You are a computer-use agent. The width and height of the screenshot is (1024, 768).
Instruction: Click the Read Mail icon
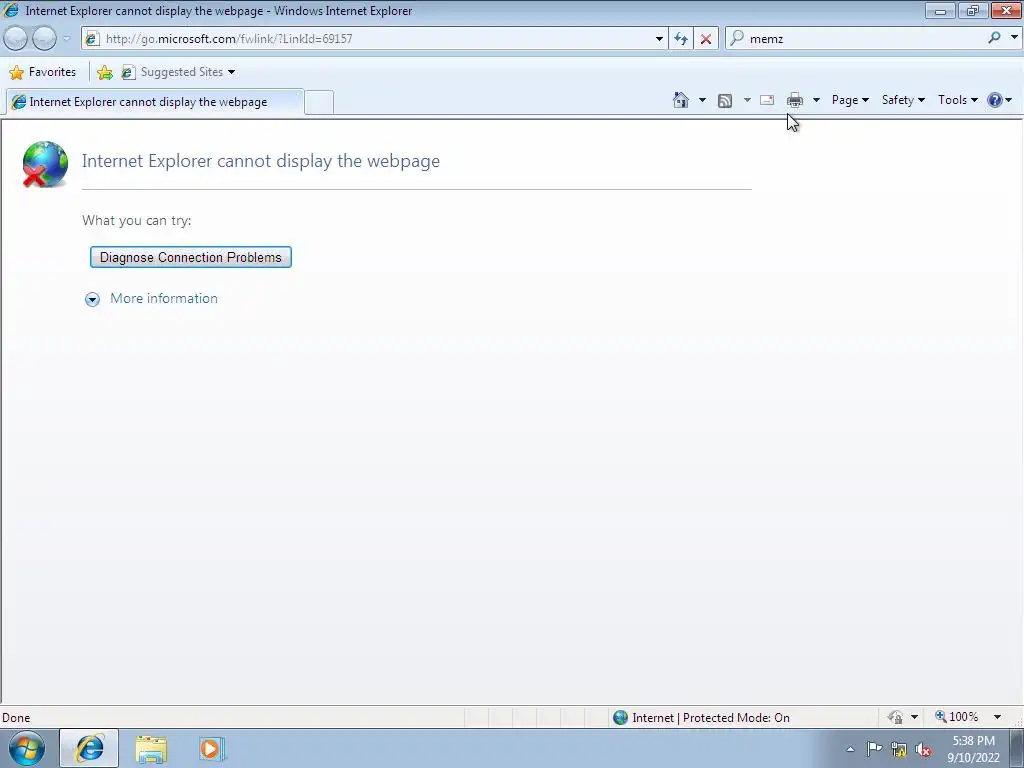coord(767,100)
